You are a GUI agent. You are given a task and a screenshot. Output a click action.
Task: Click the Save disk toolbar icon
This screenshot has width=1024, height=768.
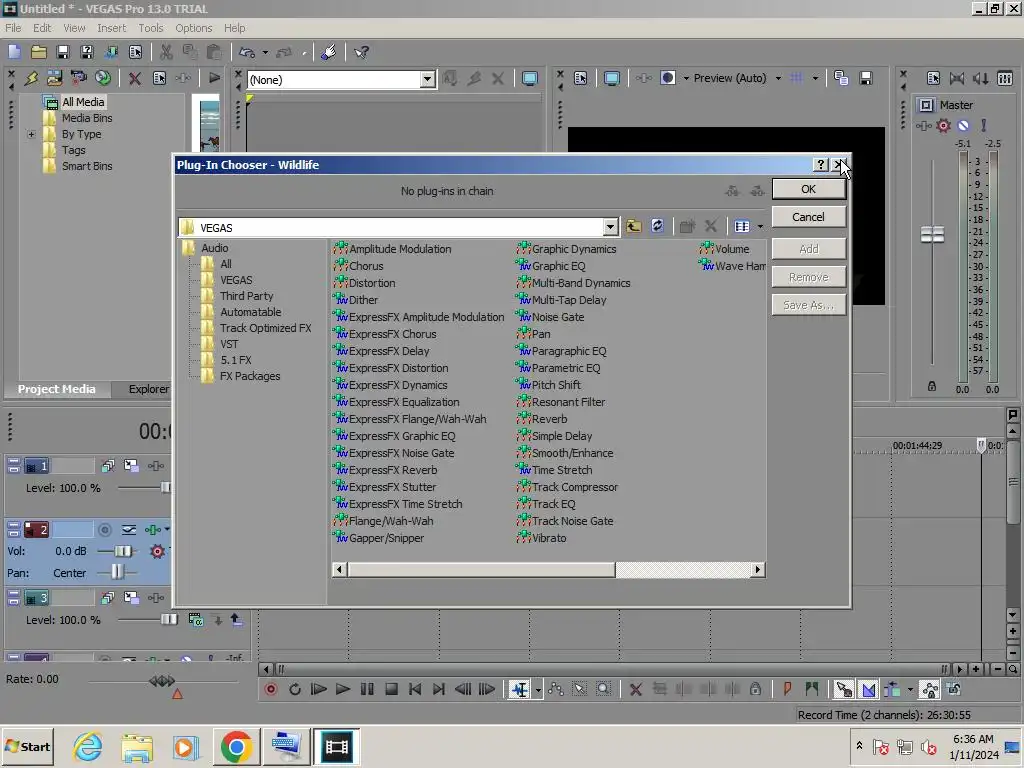[x=63, y=52]
